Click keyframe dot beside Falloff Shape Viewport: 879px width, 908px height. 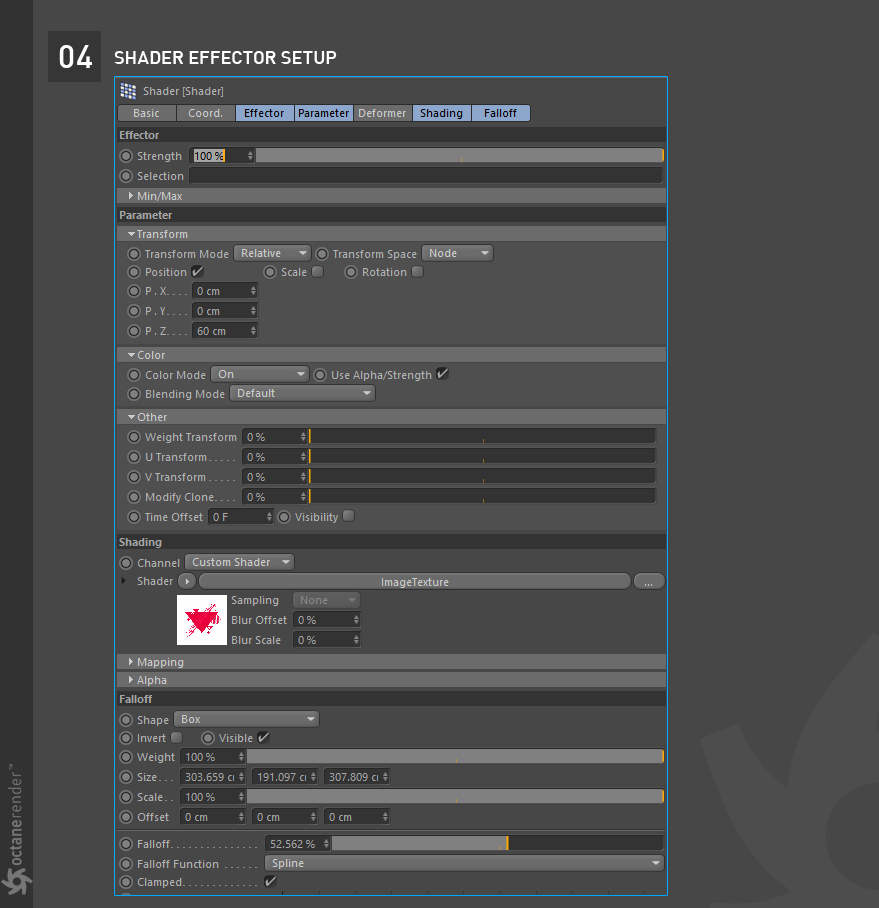click(x=126, y=720)
